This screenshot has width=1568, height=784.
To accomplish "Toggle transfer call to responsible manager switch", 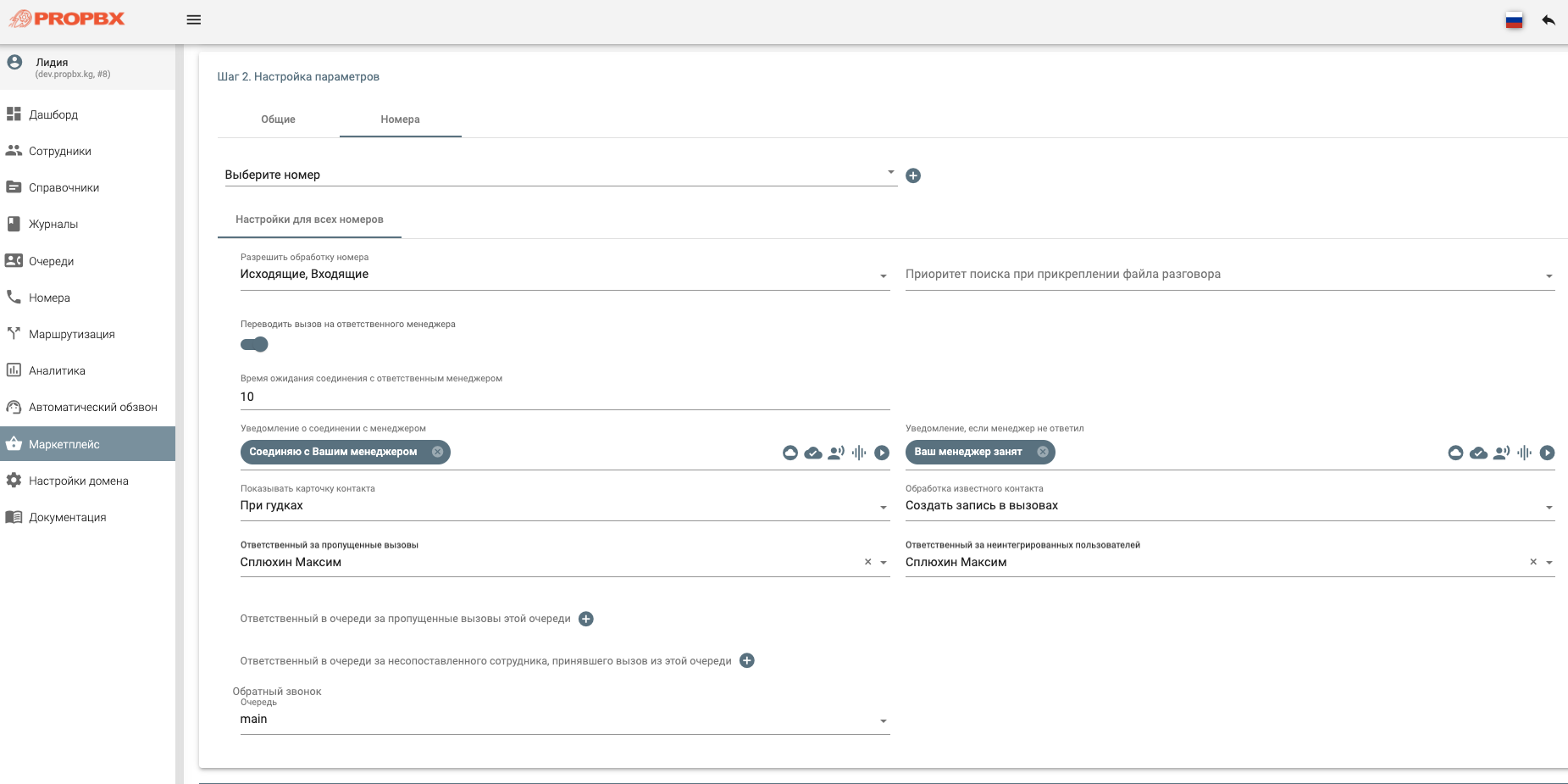I will [x=254, y=344].
